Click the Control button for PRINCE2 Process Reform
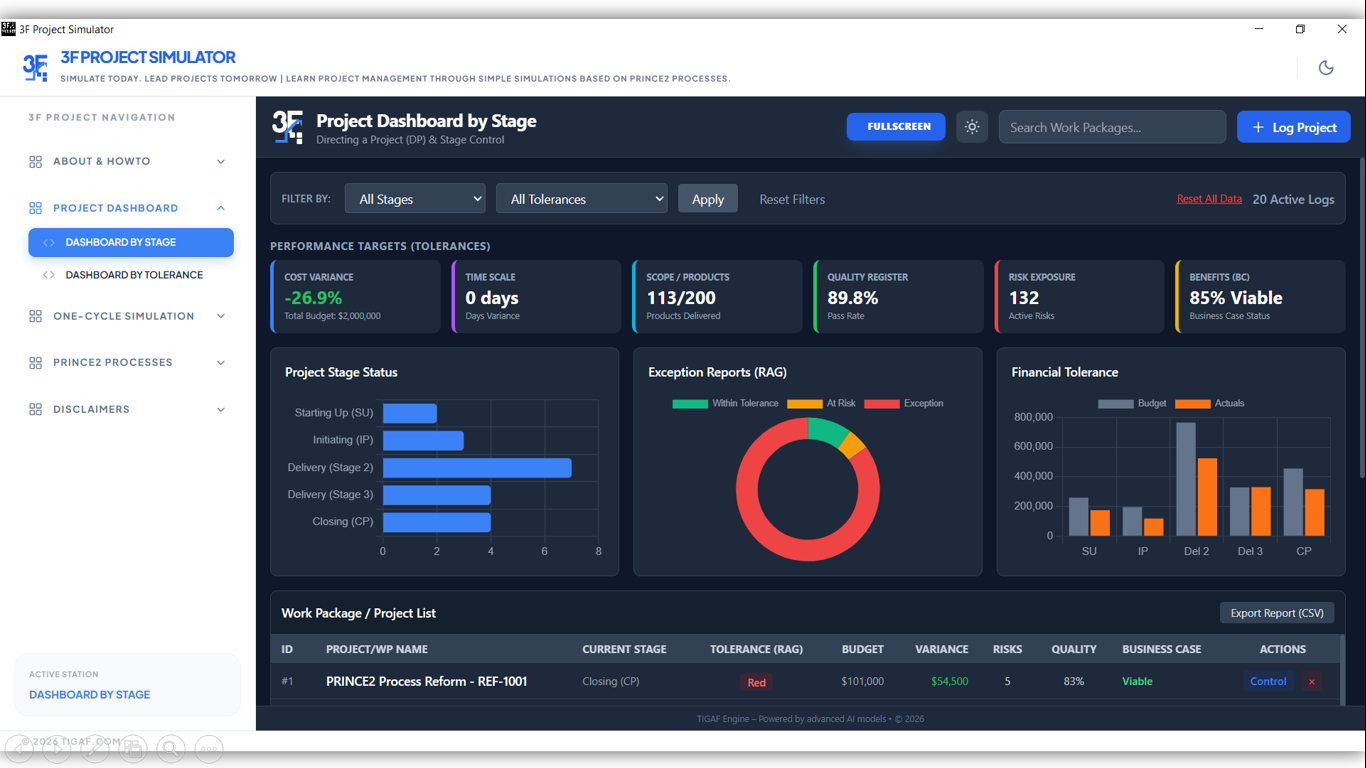The width and height of the screenshot is (1366, 768). (x=1268, y=681)
